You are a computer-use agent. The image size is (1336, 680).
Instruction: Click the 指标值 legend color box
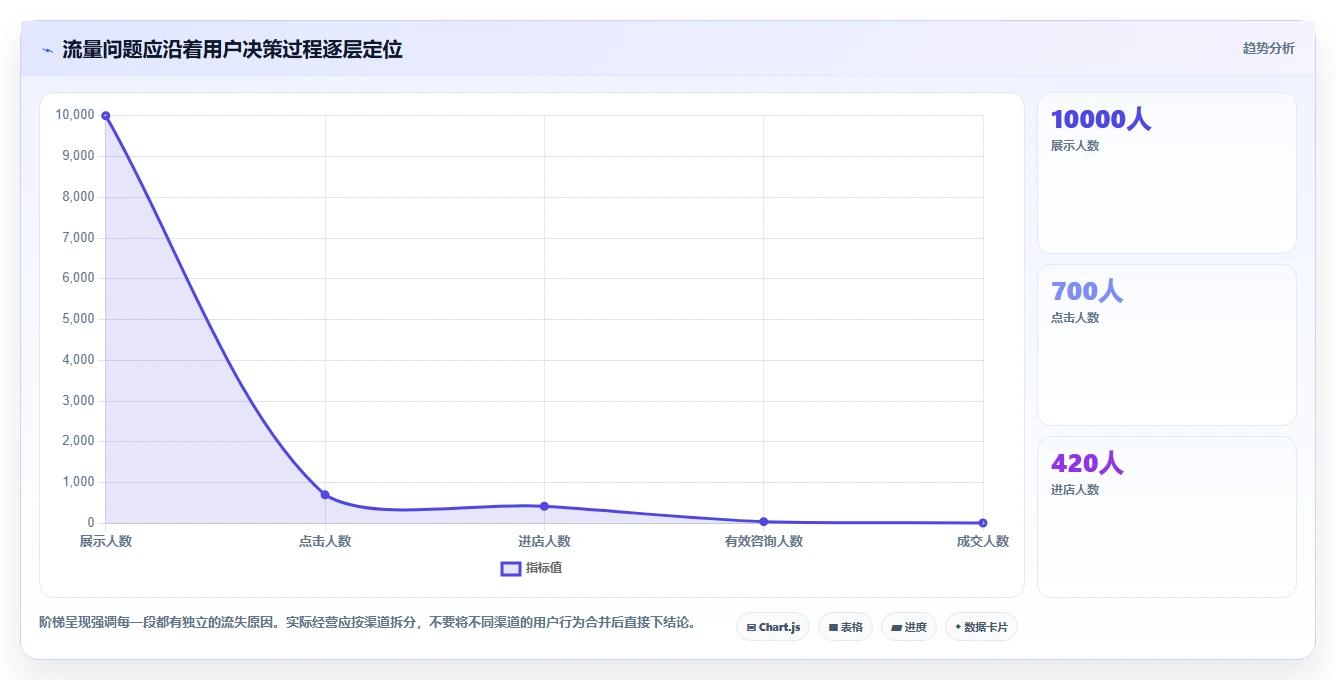[x=510, y=568]
